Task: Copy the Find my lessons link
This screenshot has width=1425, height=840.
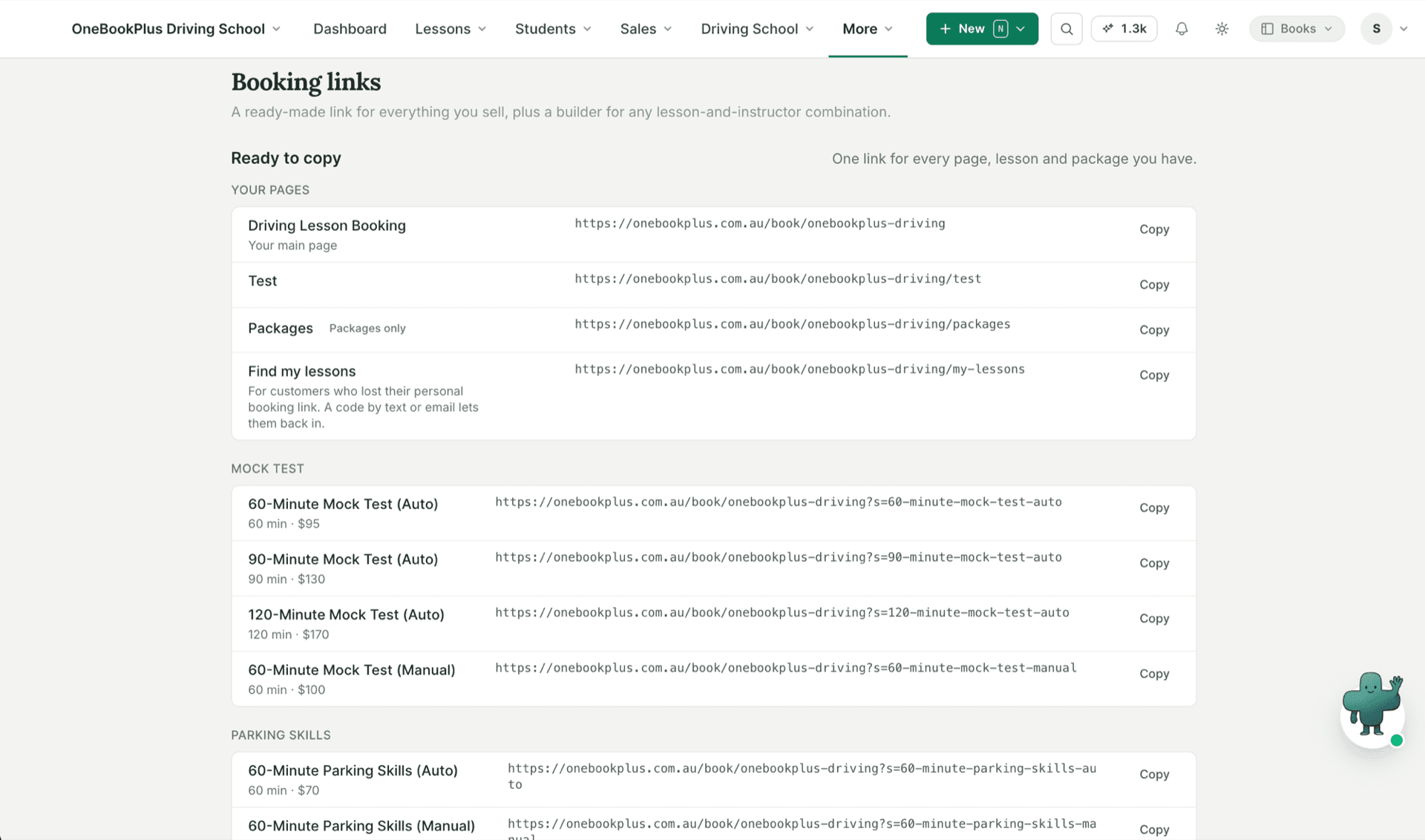Action: [x=1154, y=375]
